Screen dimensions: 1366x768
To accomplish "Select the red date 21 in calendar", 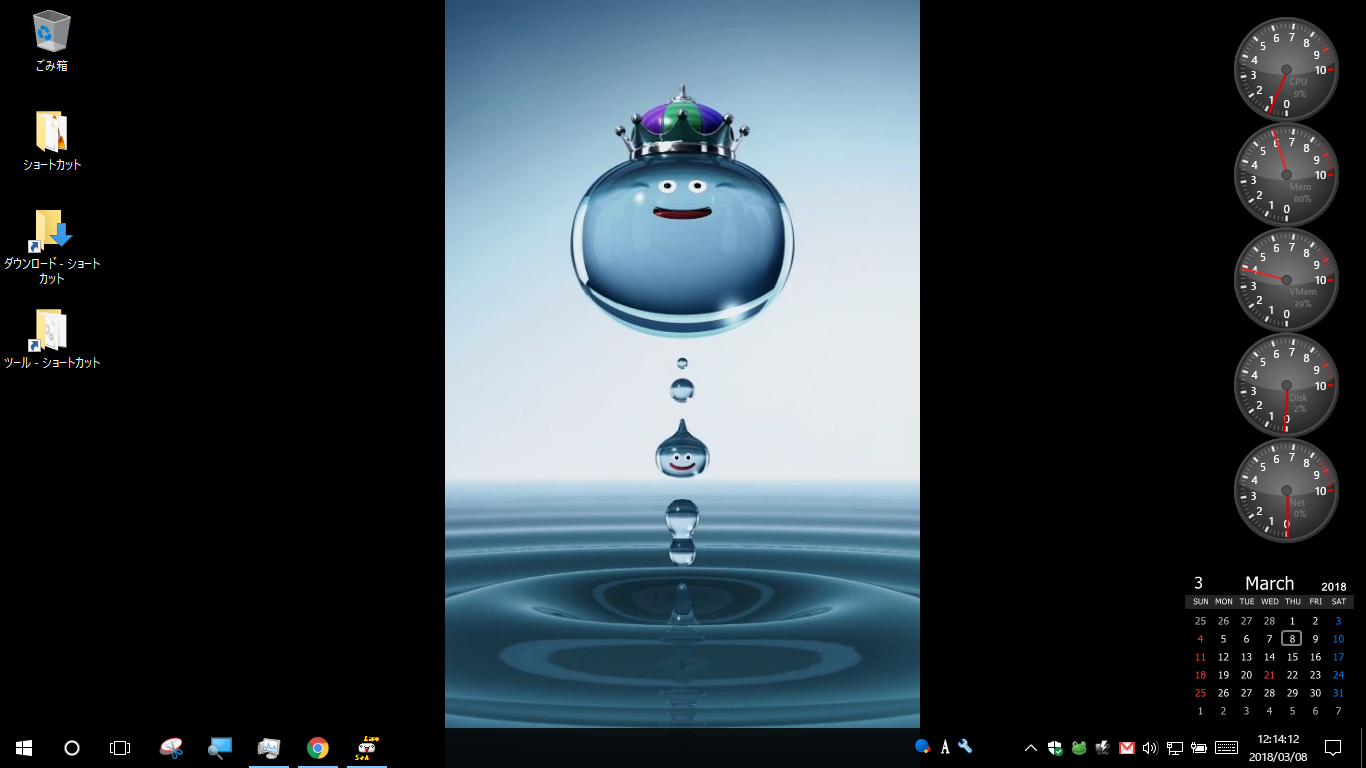I will (1269, 675).
